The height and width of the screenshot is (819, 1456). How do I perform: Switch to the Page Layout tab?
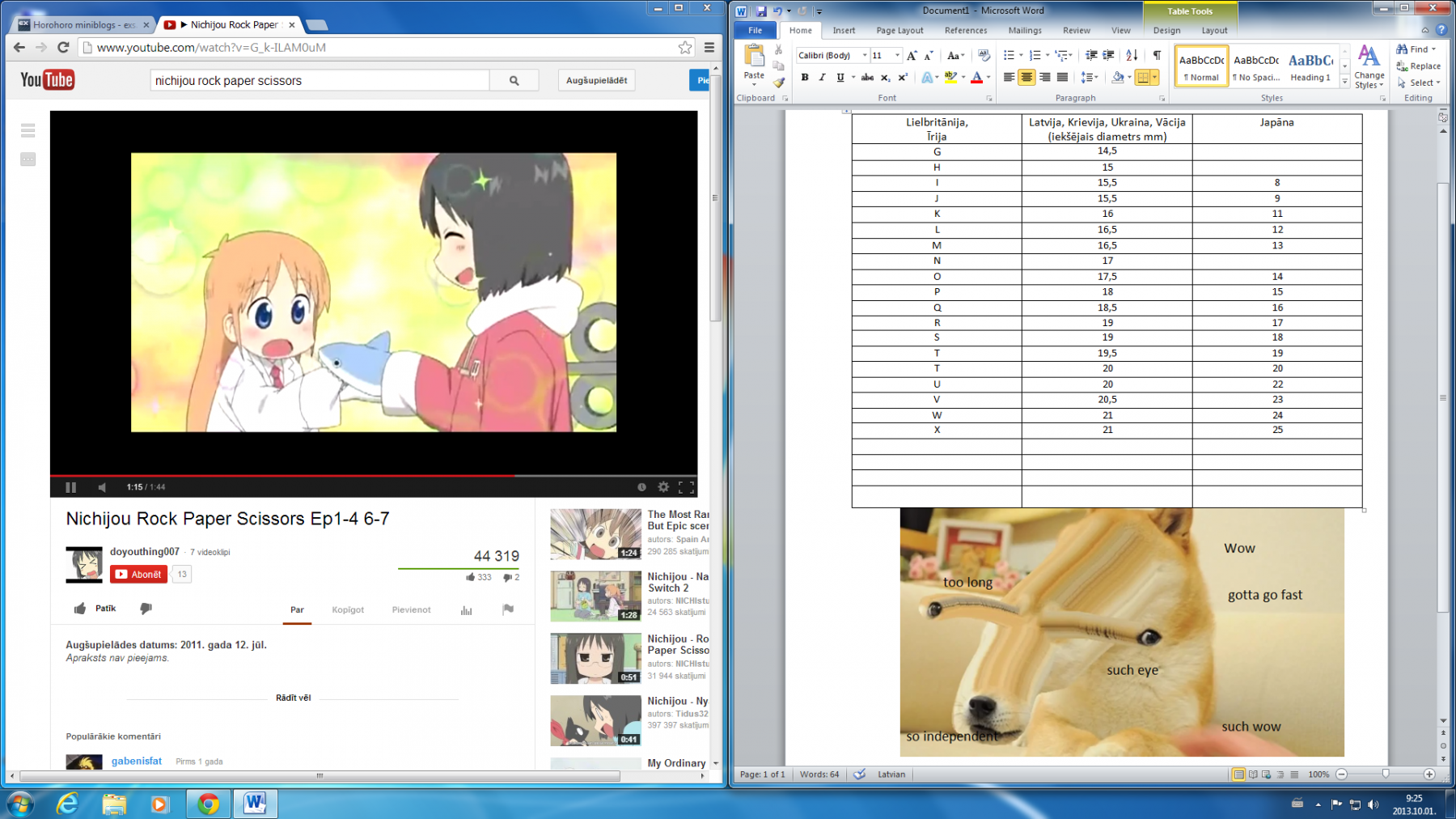pyautogui.click(x=899, y=31)
